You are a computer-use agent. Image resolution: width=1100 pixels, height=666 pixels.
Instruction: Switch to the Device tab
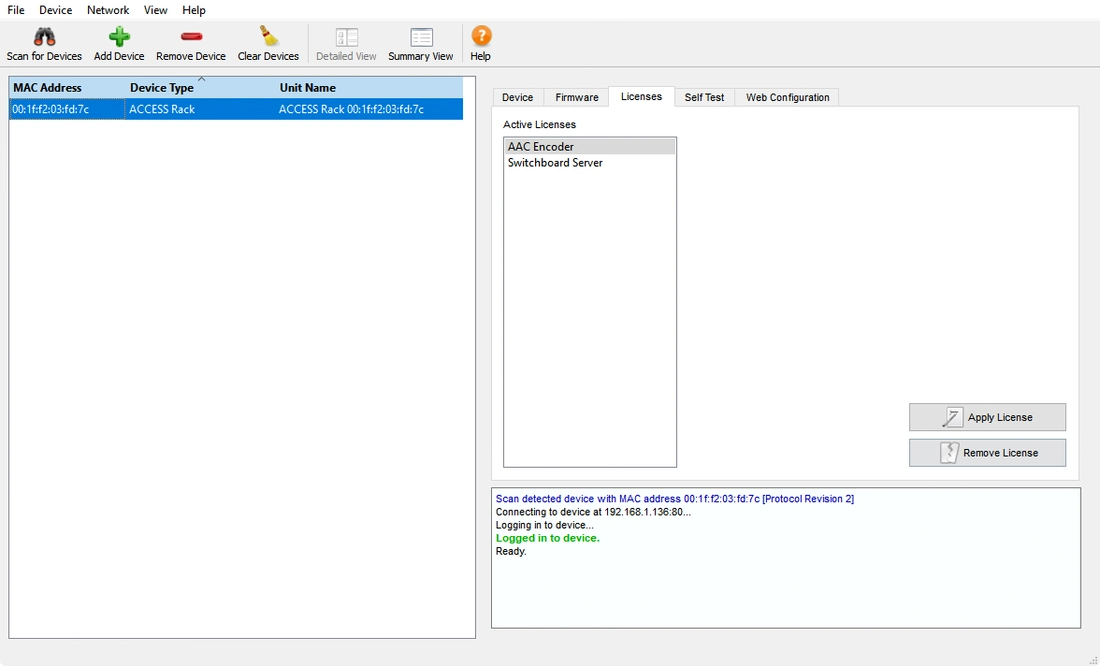pos(518,98)
